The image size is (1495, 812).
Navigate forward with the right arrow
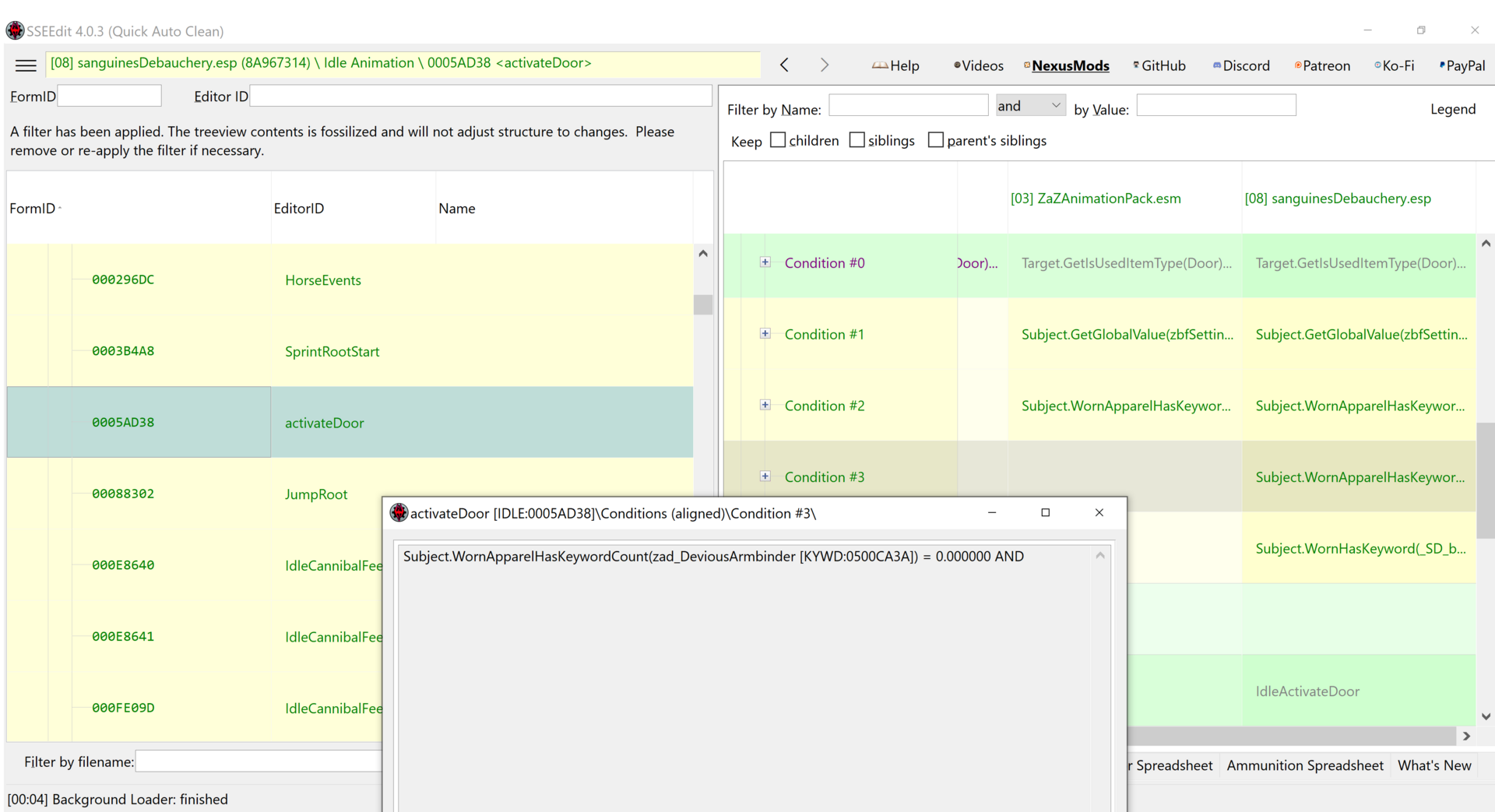[824, 65]
